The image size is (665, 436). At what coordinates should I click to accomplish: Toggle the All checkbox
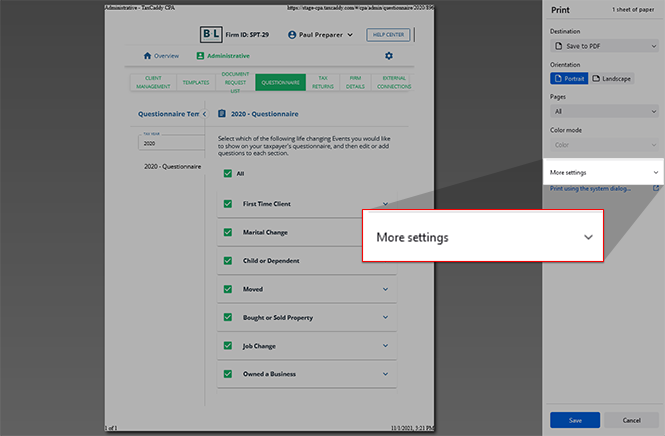click(228, 173)
